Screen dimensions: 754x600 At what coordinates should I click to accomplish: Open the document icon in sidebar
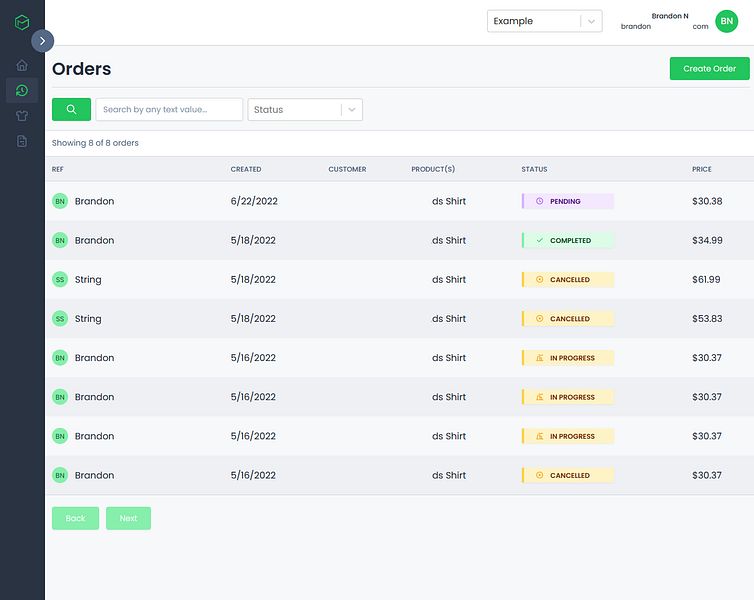22,141
